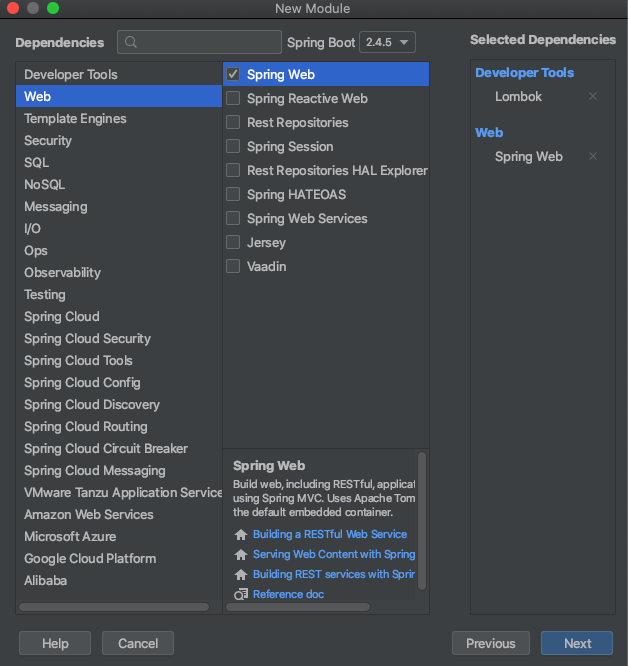Open the Reference doc link
This screenshot has height=666, width=628.
tap(289, 594)
